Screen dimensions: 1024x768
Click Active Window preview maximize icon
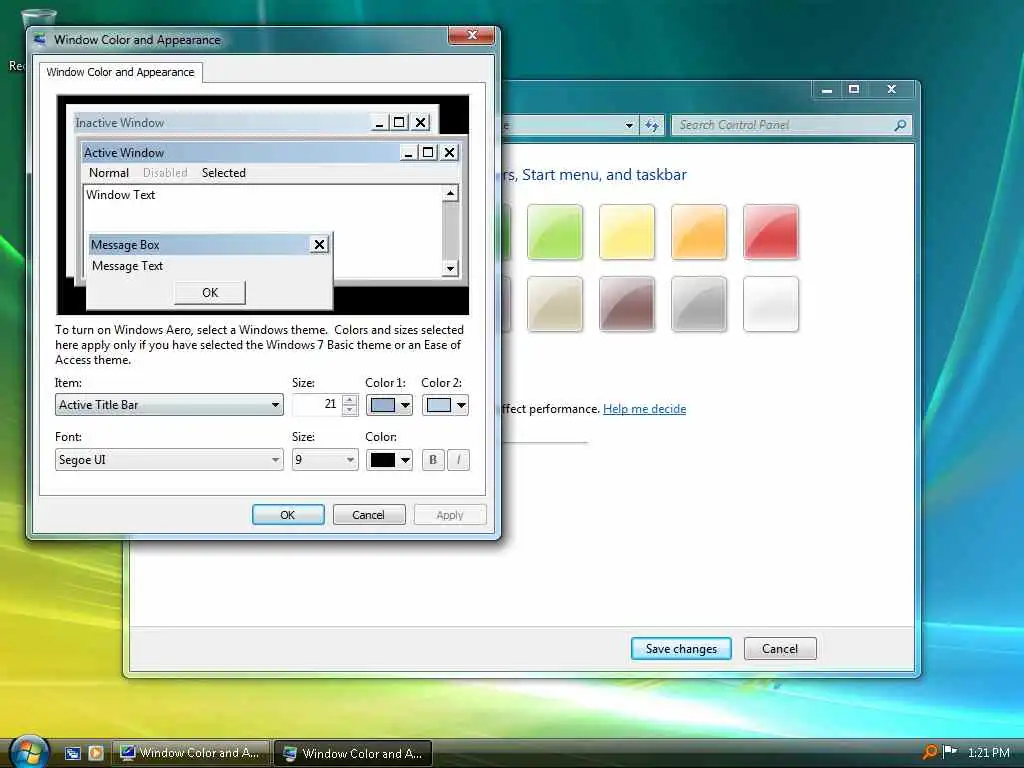click(428, 152)
